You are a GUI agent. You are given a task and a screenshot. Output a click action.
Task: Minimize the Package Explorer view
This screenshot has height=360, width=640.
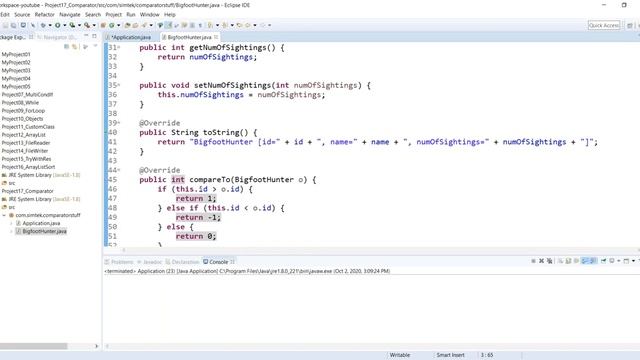point(86,36)
